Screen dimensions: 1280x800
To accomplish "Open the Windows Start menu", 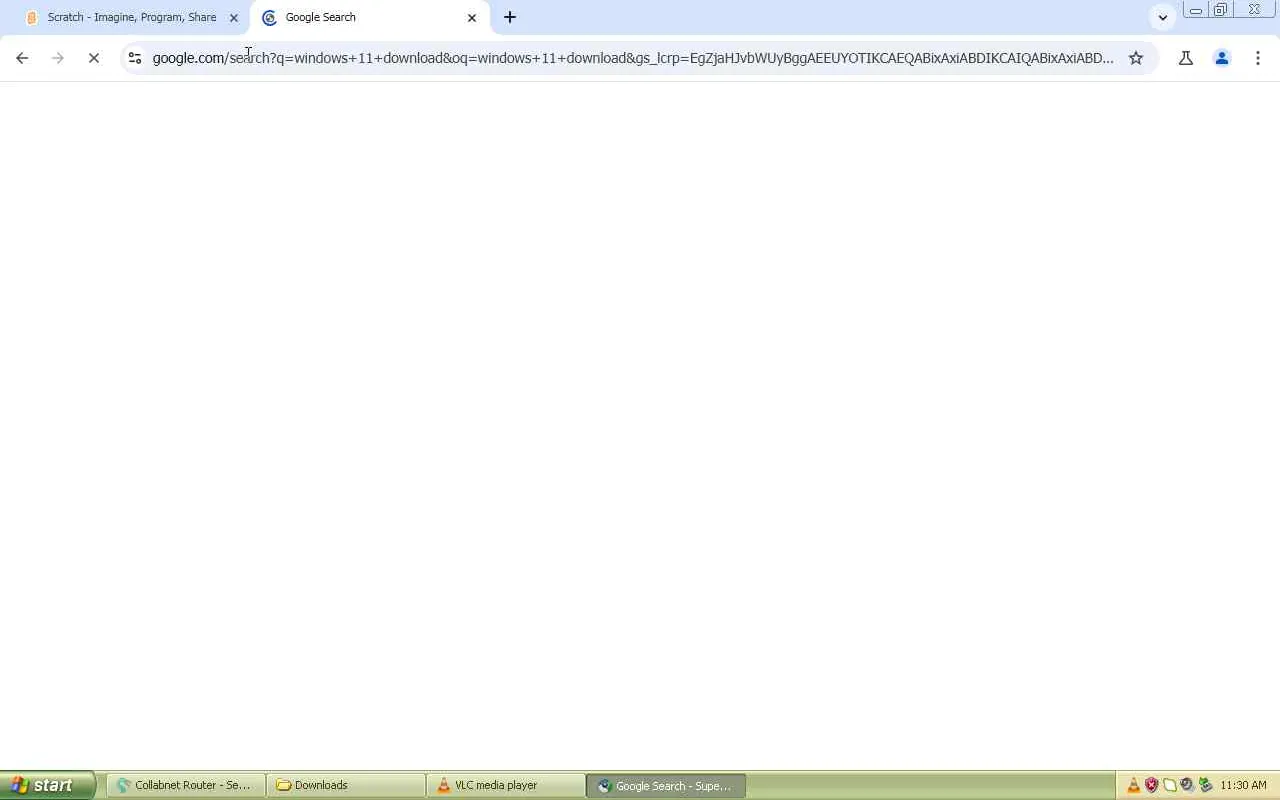I will [47, 785].
